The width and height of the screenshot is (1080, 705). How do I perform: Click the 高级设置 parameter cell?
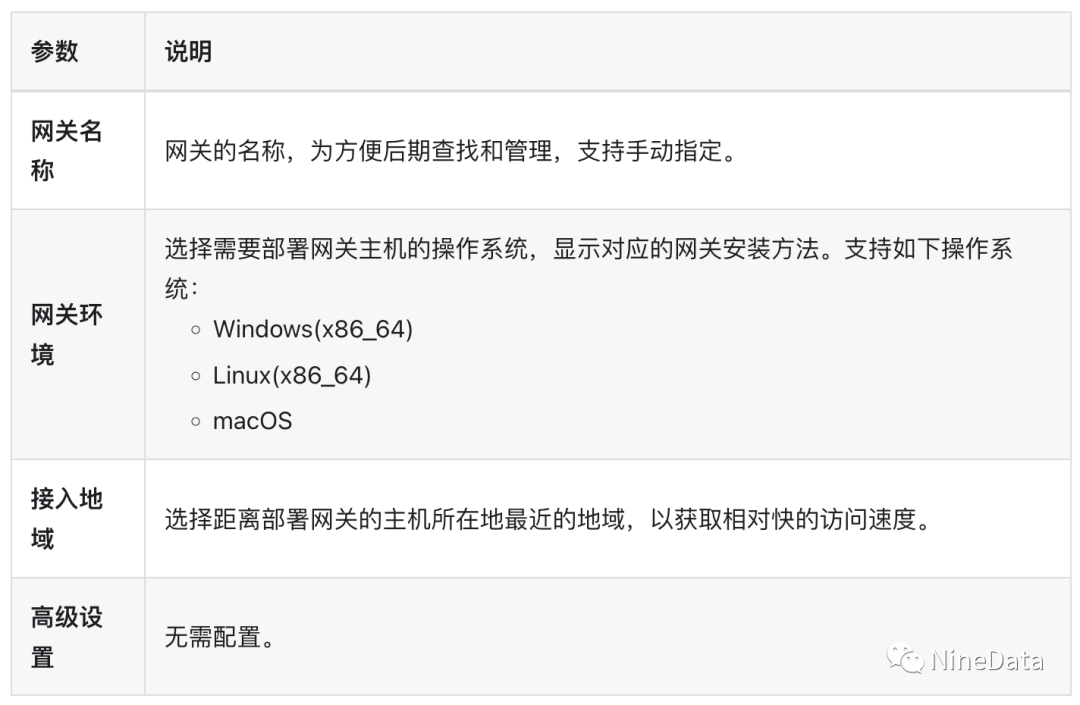click(x=67, y=637)
